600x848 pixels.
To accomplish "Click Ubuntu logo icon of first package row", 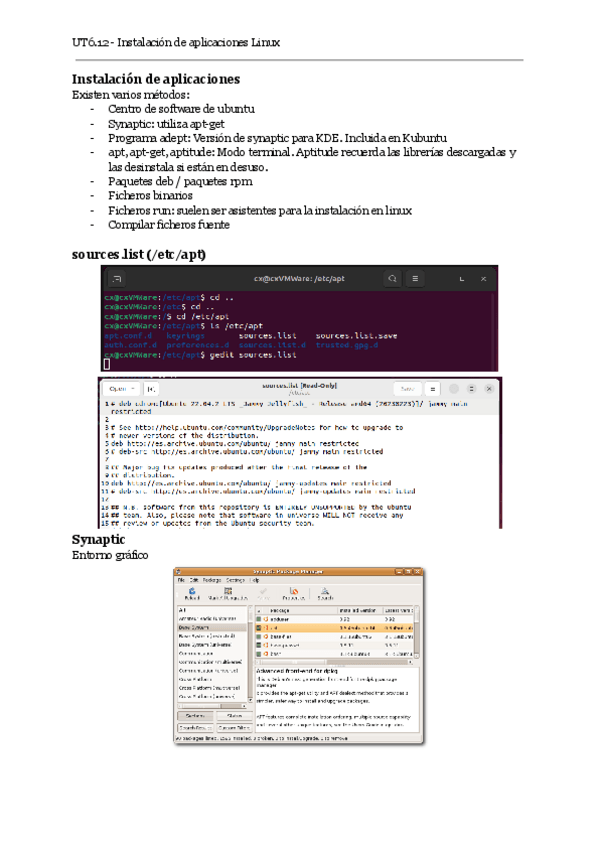I will click(x=266, y=619).
